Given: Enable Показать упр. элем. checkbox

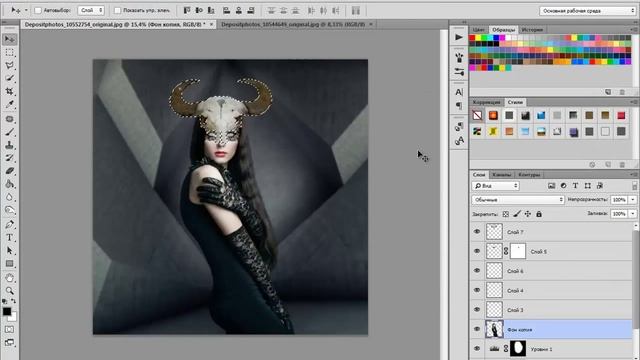Looking at the screenshot, I should (x=118, y=10).
